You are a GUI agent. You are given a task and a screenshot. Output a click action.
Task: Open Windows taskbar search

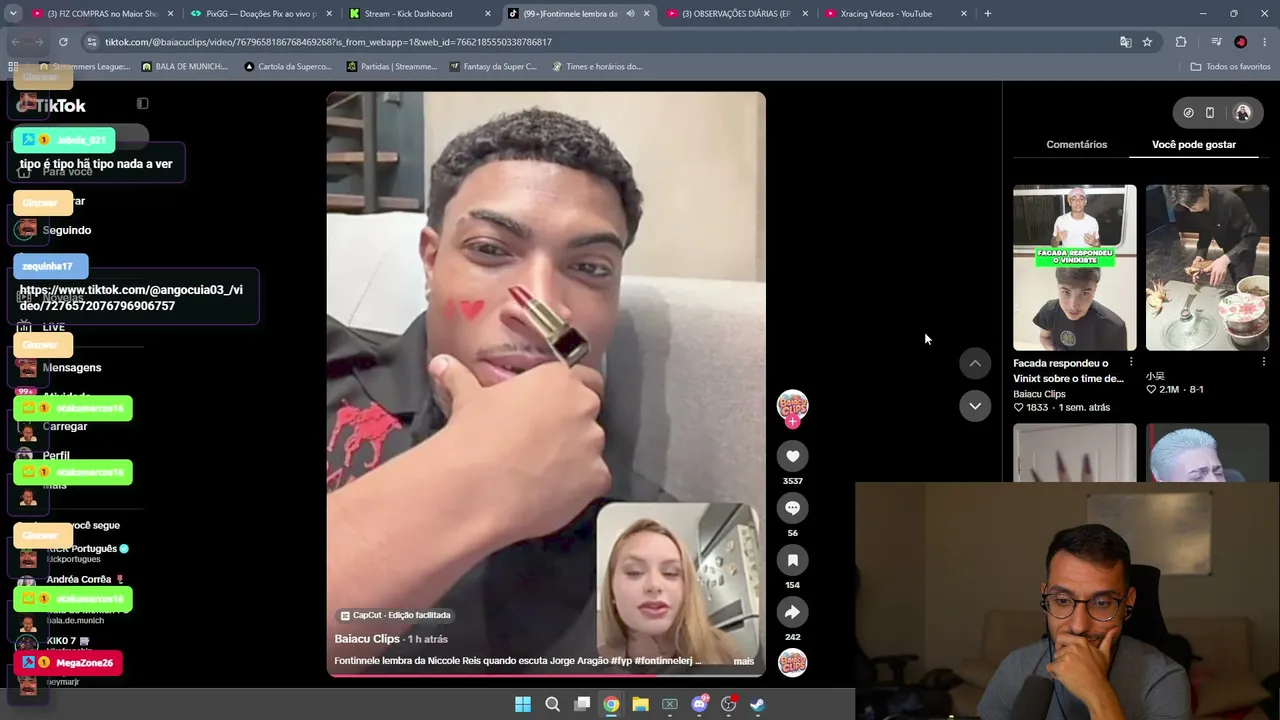click(552, 704)
